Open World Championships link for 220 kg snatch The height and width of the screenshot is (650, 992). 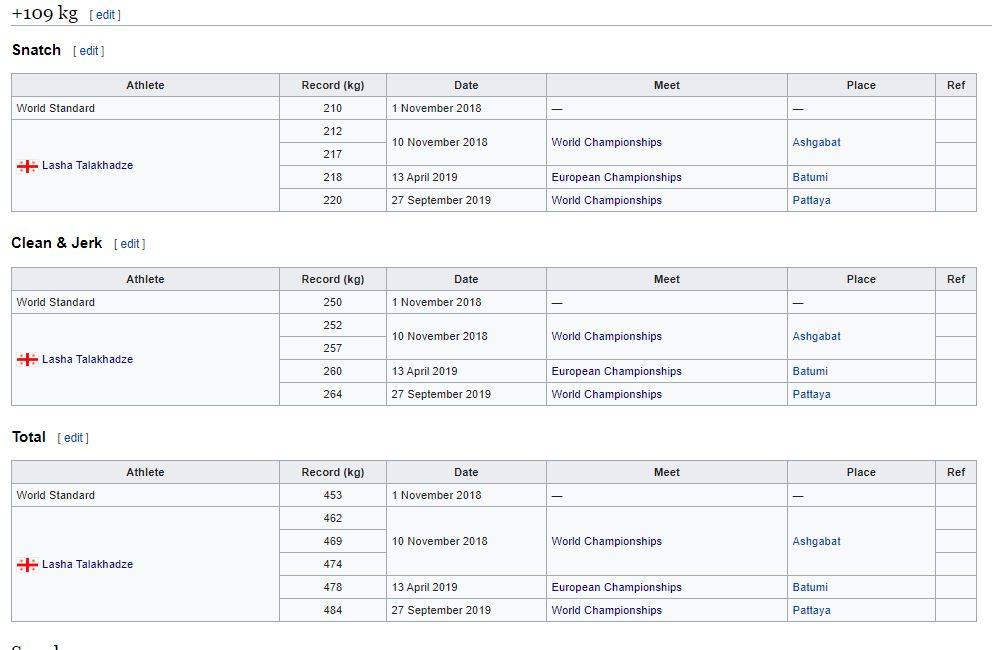(606, 200)
